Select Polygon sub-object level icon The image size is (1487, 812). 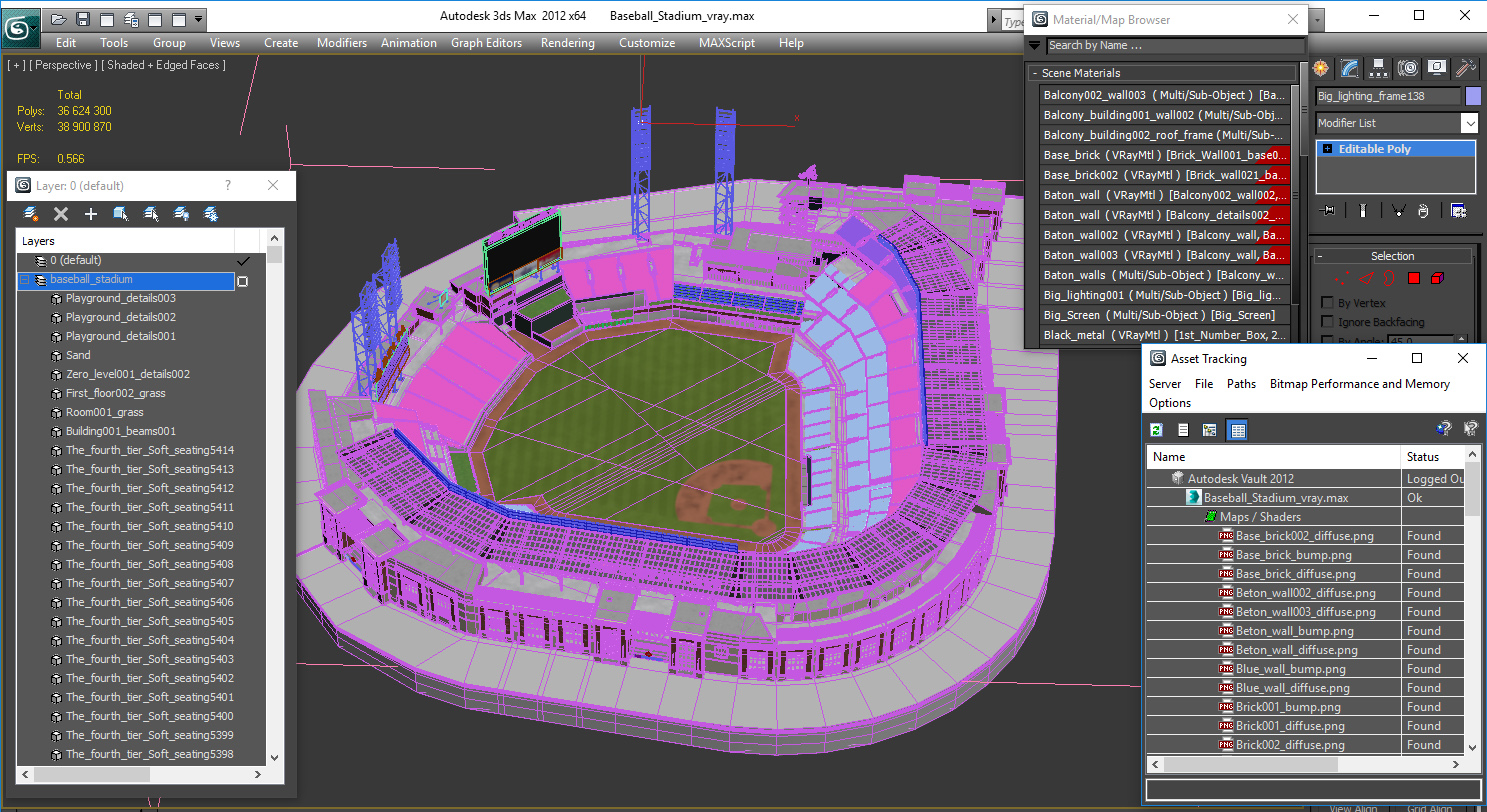pos(1414,278)
